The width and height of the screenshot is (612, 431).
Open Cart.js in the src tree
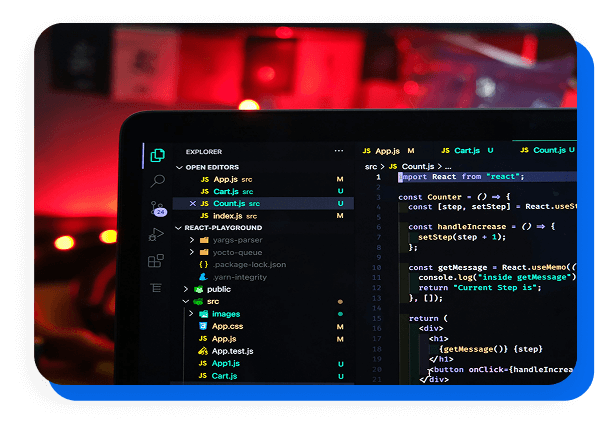click(x=224, y=376)
